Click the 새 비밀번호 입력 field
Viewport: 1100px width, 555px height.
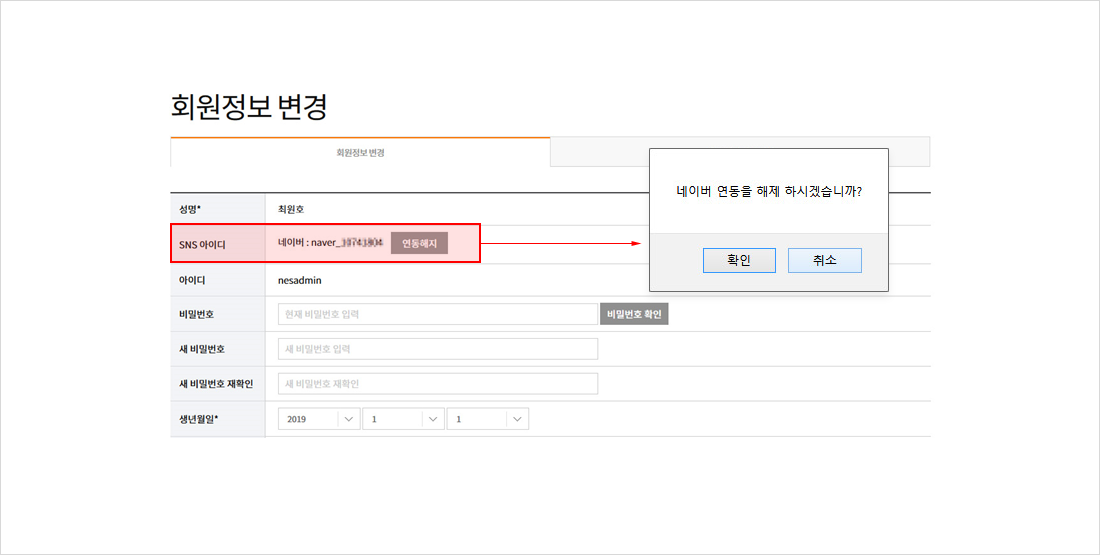(437, 349)
